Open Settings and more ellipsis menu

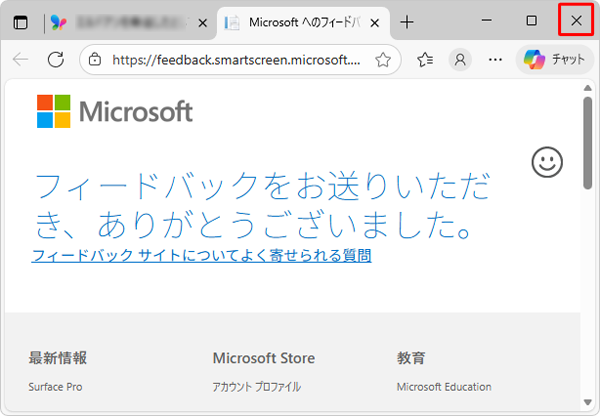[x=494, y=60]
